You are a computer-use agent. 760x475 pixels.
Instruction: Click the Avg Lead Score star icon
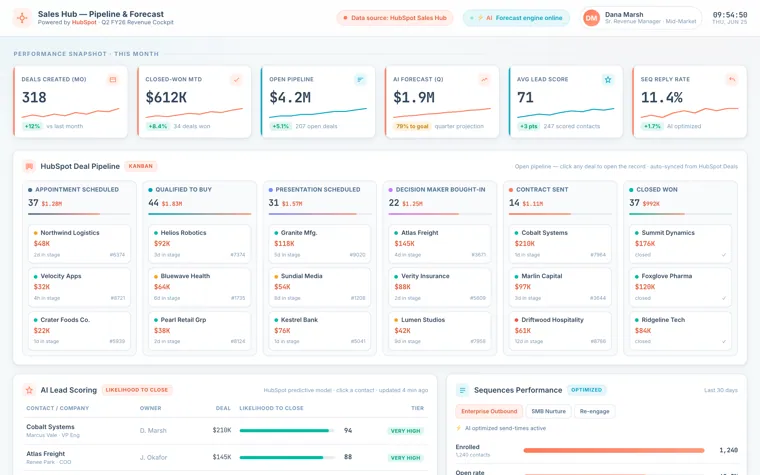point(608,79)
